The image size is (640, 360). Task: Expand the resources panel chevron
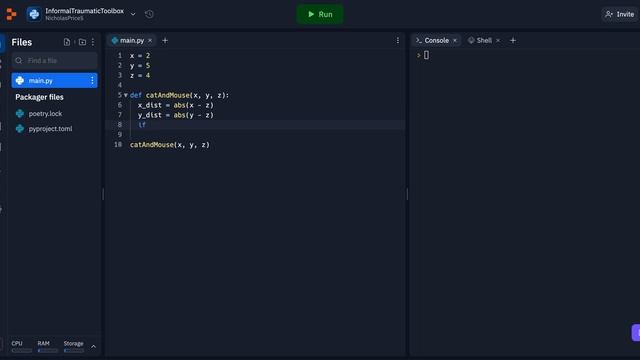tap(93, 347)
